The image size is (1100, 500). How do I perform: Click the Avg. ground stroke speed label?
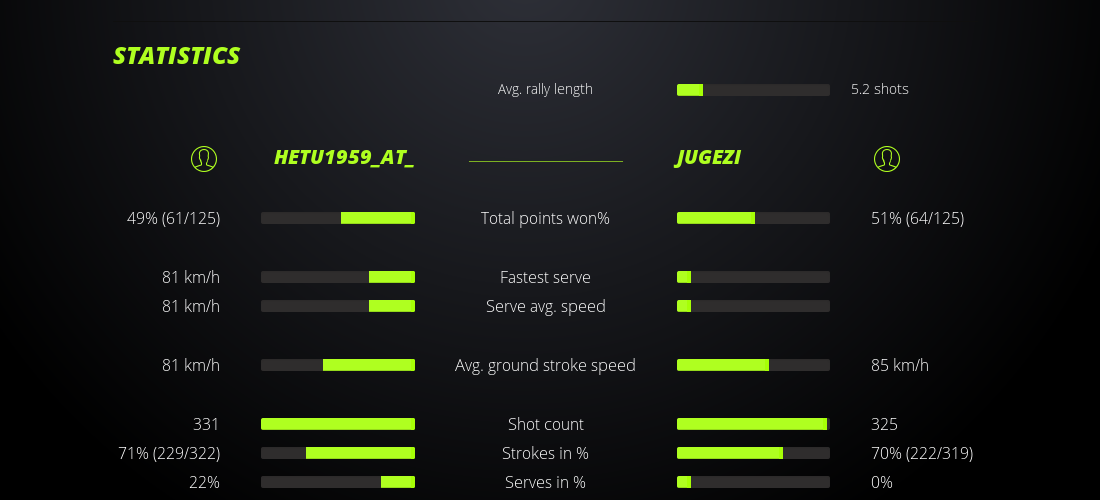[545, 365]
